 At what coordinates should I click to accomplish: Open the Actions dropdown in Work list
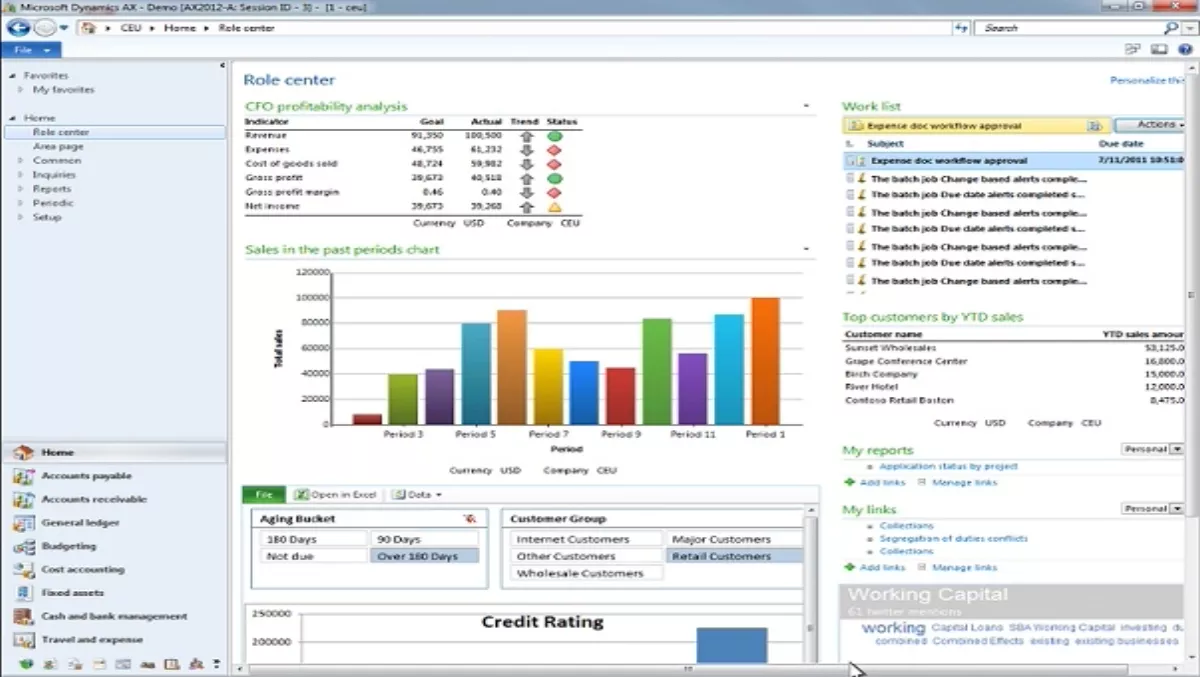click(x=1149, y=125)
